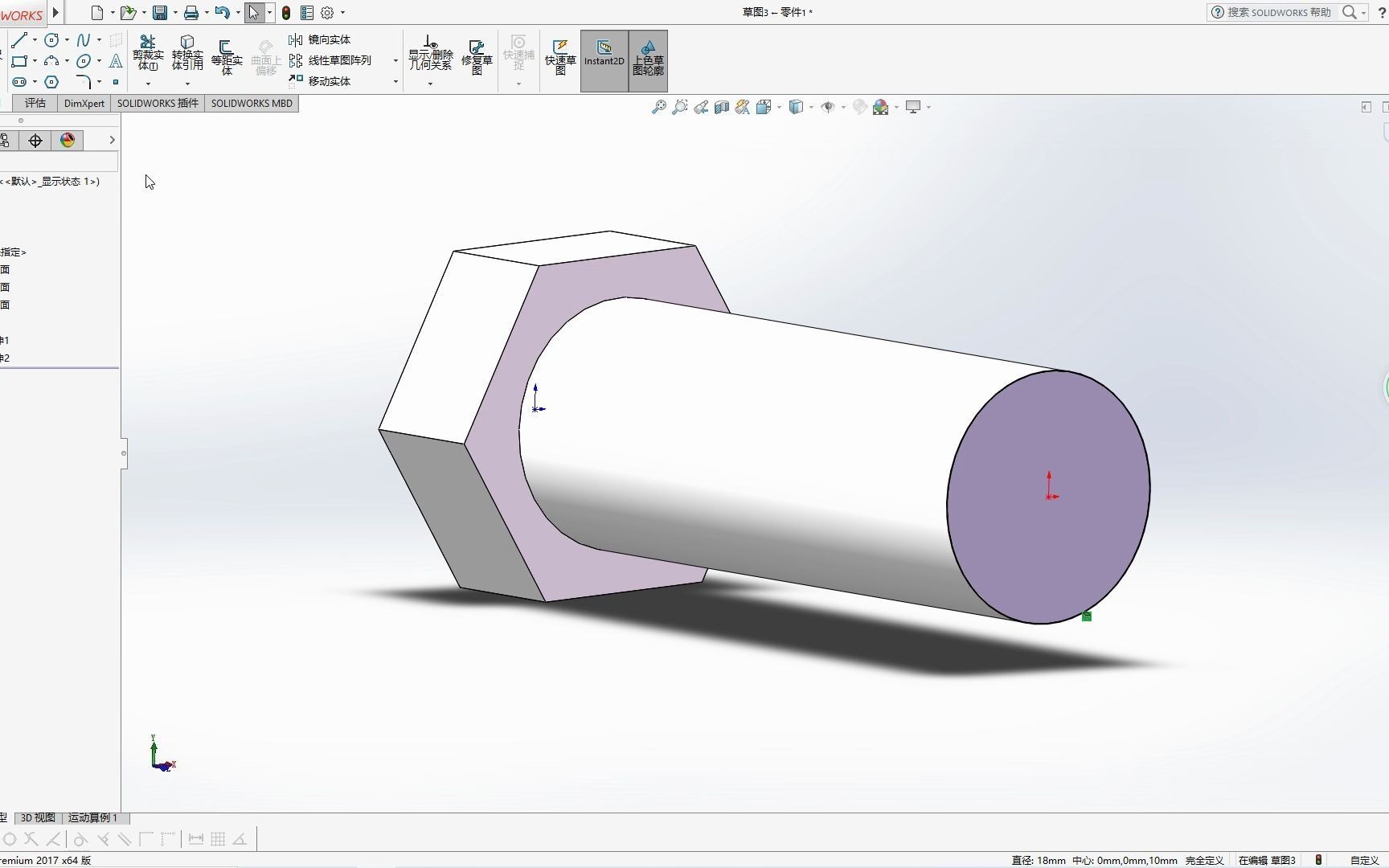1389x868 pixels.
Task: Click inside the SOLIDWORKS help search field
Action: [1278, 13]
